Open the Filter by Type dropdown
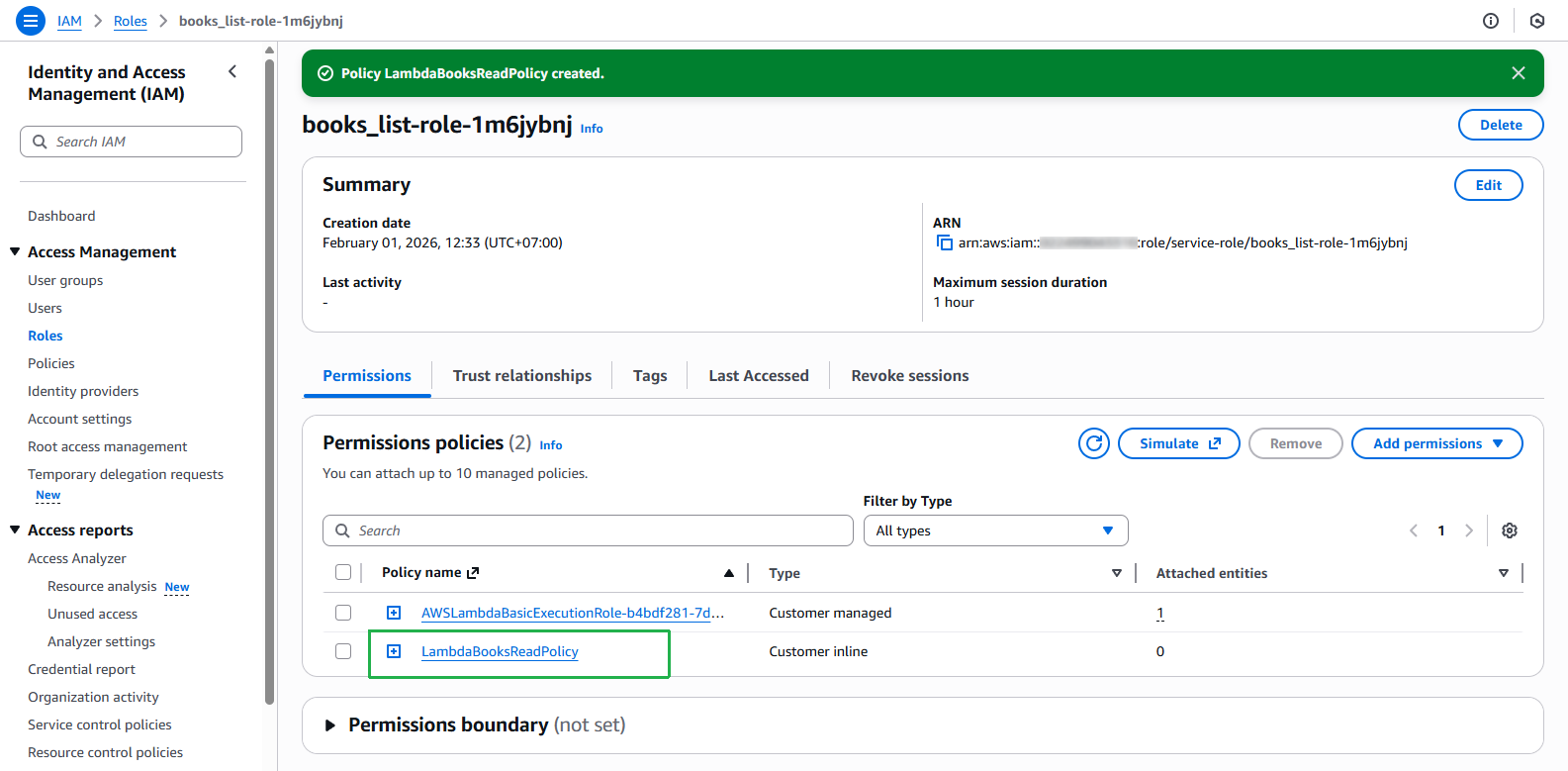 click(995, 530)
